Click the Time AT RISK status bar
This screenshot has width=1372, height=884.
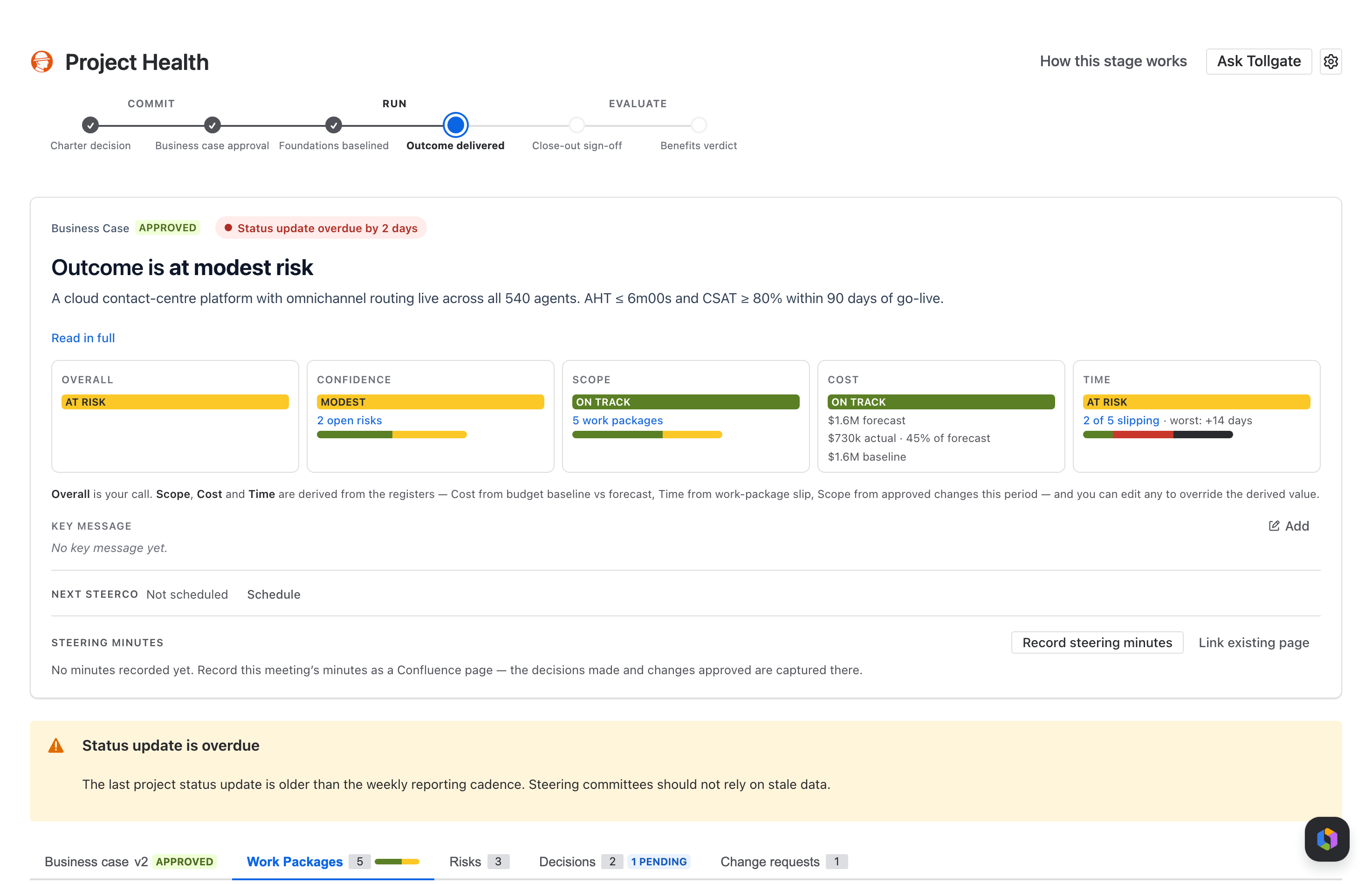1196,402
